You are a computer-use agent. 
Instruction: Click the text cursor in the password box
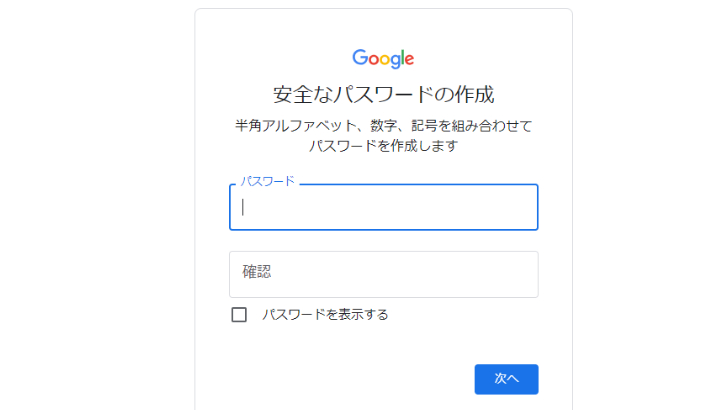[x=243, y=207]
